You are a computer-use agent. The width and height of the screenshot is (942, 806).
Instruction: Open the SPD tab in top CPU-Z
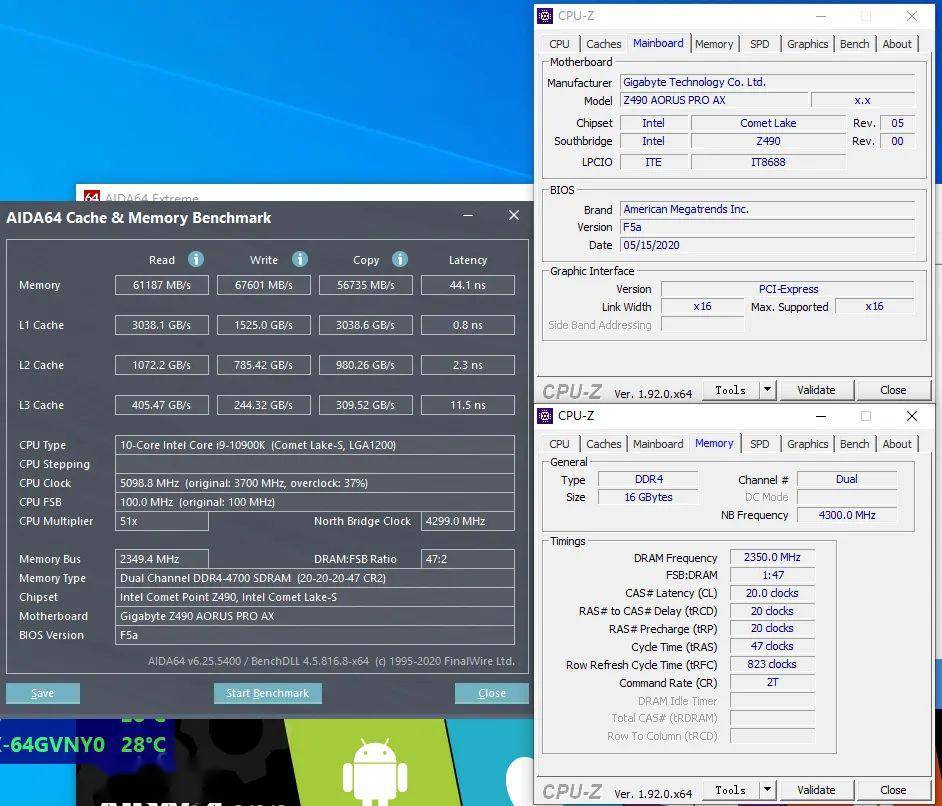coord(759,44)
